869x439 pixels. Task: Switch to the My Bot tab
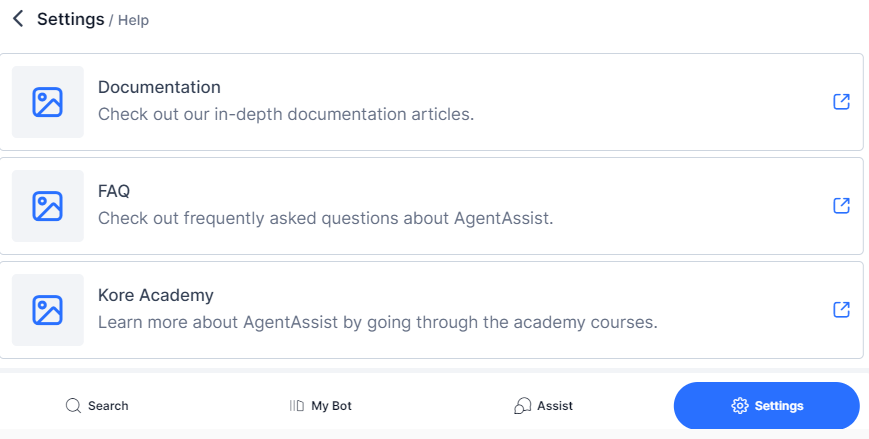(x=331, y=406)
